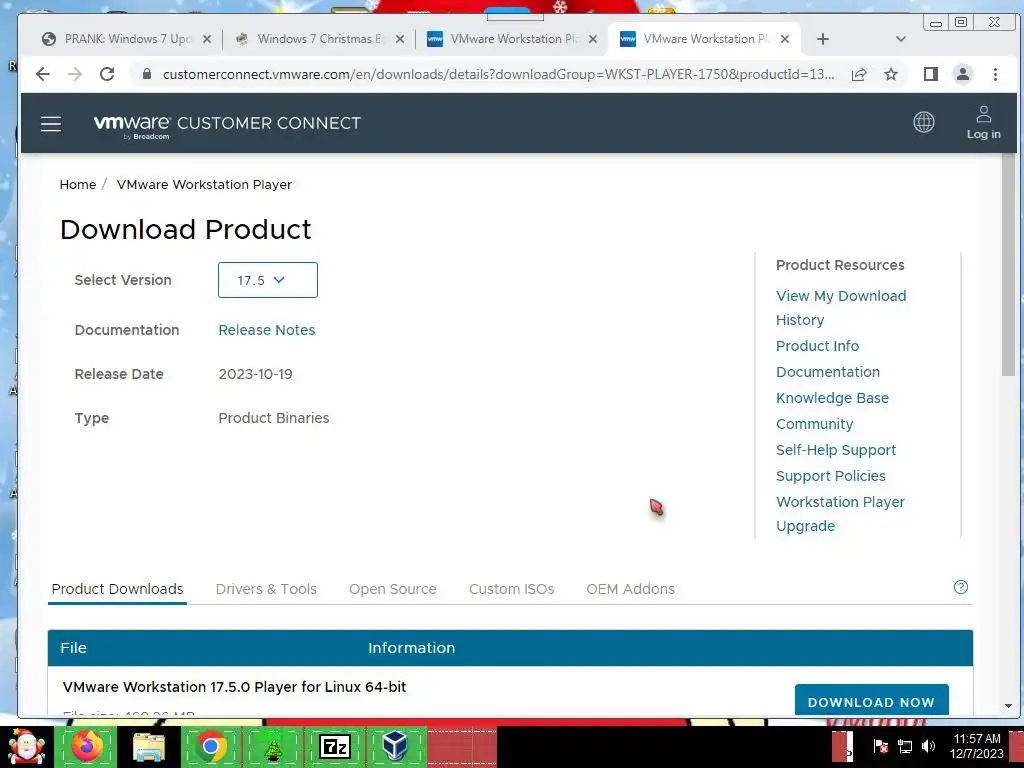
Task: Click the Chrome taskbar icon
Action: [211, 746]
